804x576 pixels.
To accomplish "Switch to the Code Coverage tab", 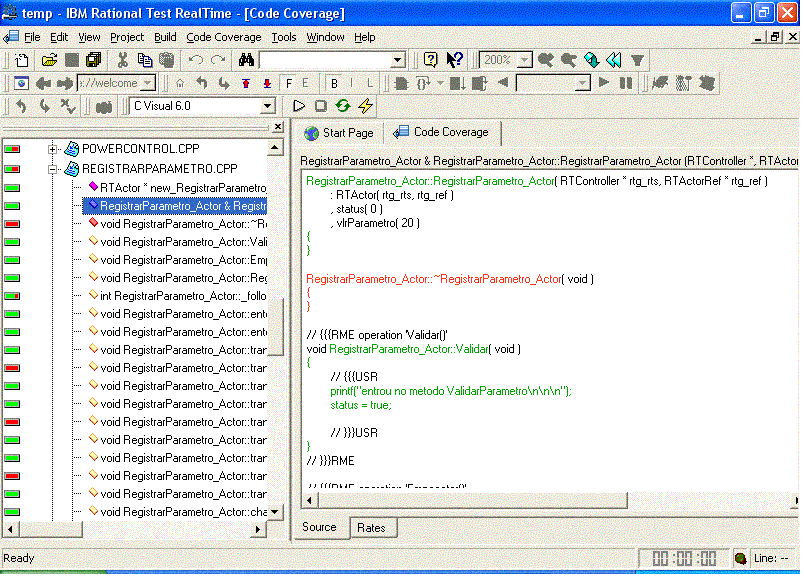I will click(442, 132).
